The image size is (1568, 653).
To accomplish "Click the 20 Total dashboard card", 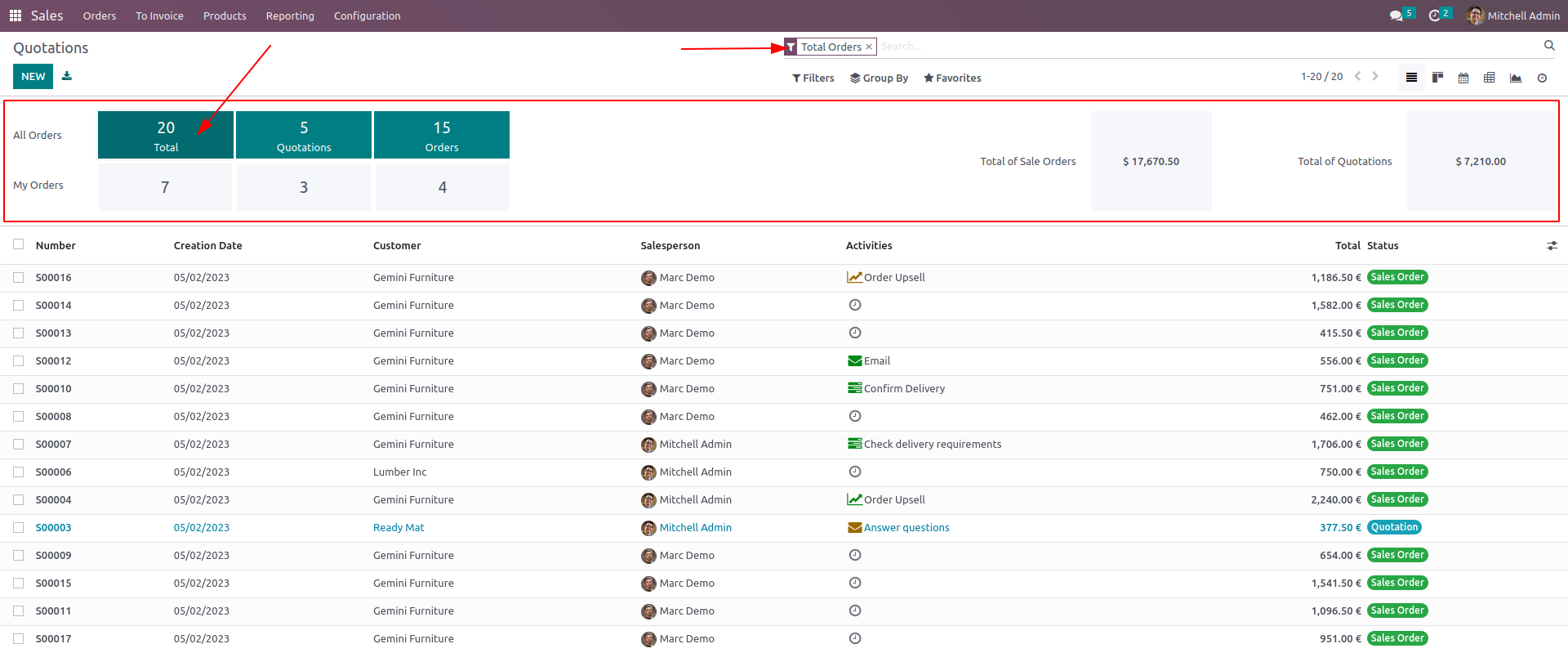I will pos(166,135).
